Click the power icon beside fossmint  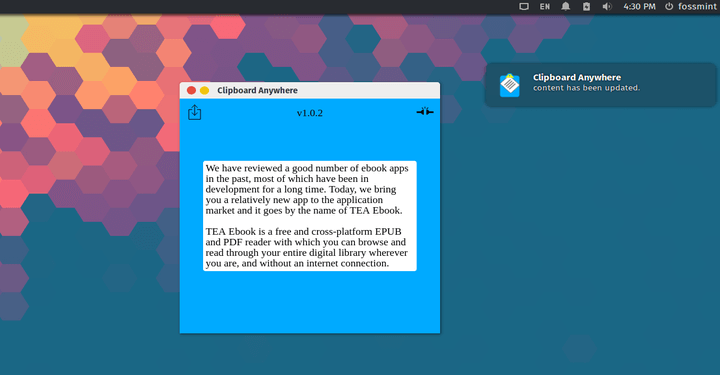coord(669,6)
